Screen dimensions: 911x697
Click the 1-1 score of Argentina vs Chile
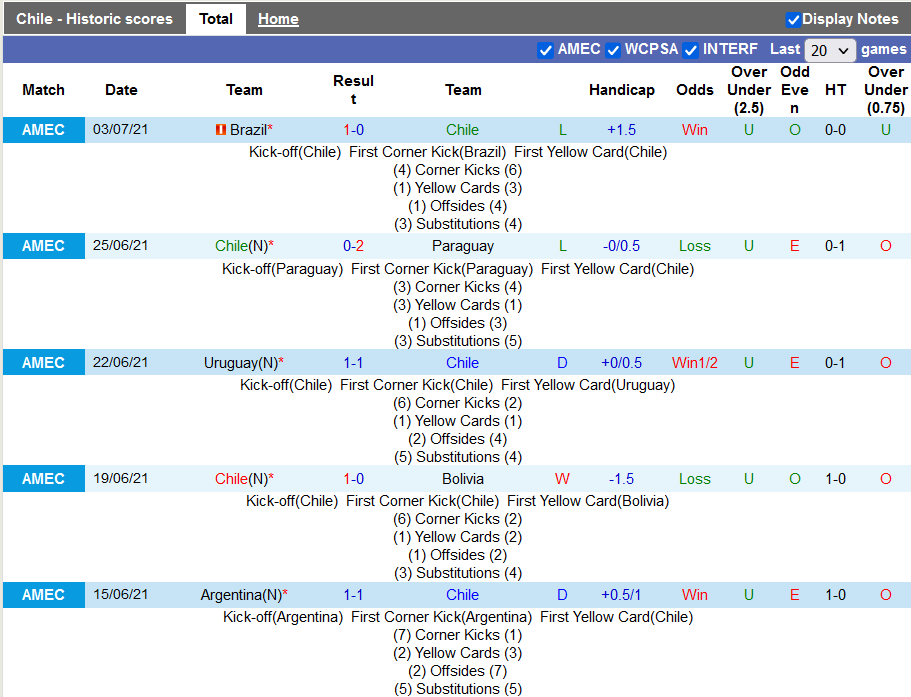pos(353,595)
